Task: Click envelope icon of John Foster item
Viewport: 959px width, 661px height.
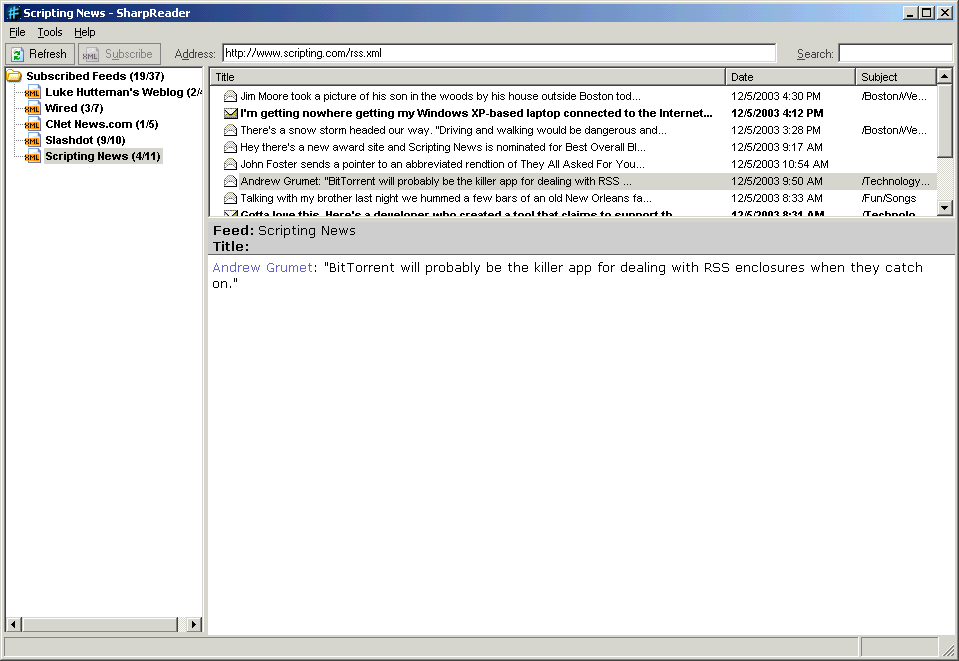Action: point(231,164)
